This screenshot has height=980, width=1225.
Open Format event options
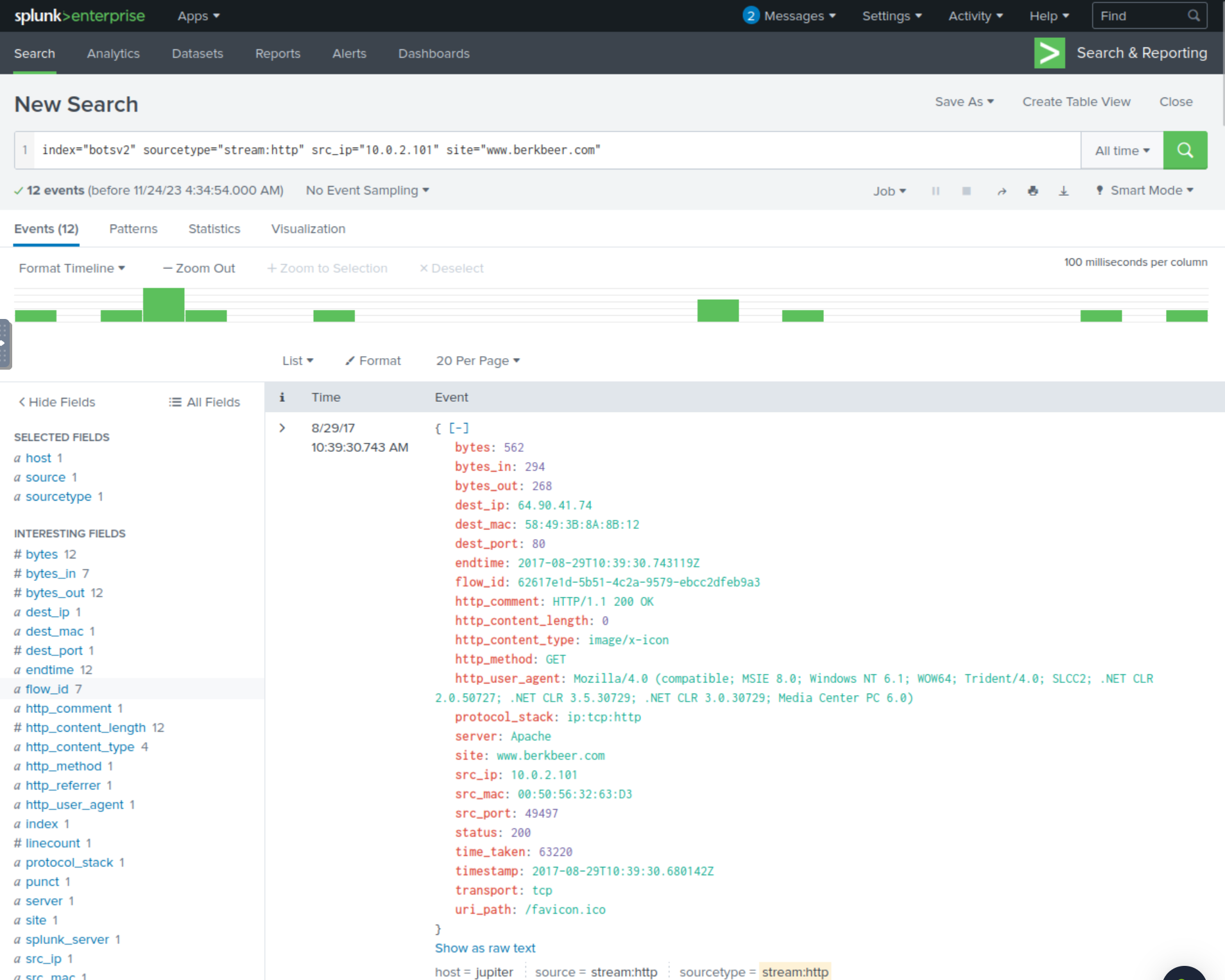pyautogui.click(x=373, y=361)
